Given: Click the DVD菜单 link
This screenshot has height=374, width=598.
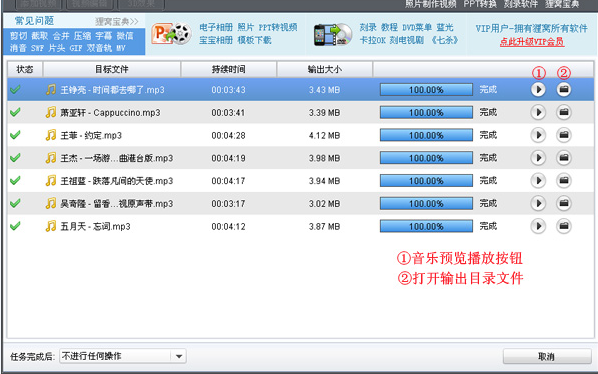Looking at the screenshot, I should pos(417,27).
